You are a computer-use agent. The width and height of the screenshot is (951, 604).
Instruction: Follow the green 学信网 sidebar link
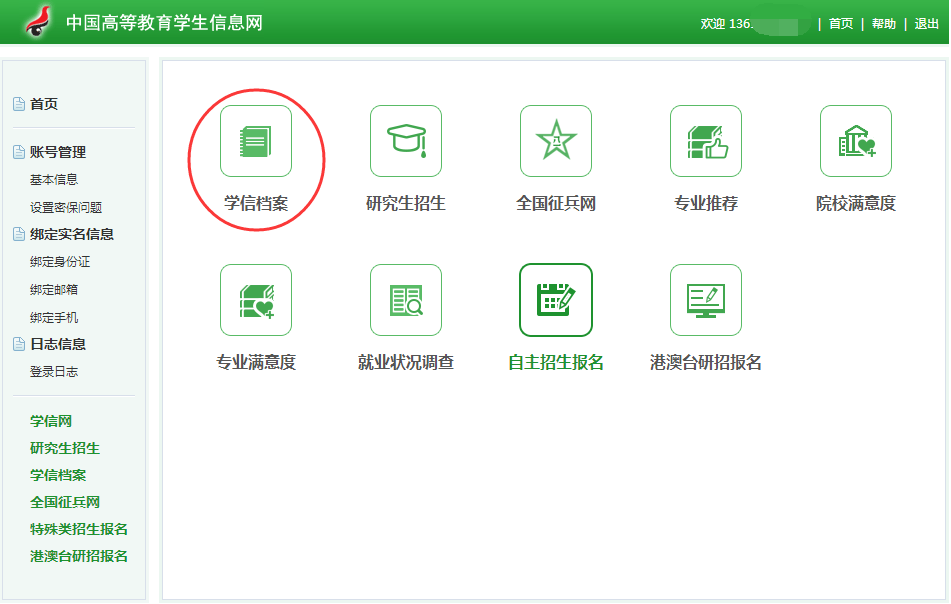(x=51, y=421)
